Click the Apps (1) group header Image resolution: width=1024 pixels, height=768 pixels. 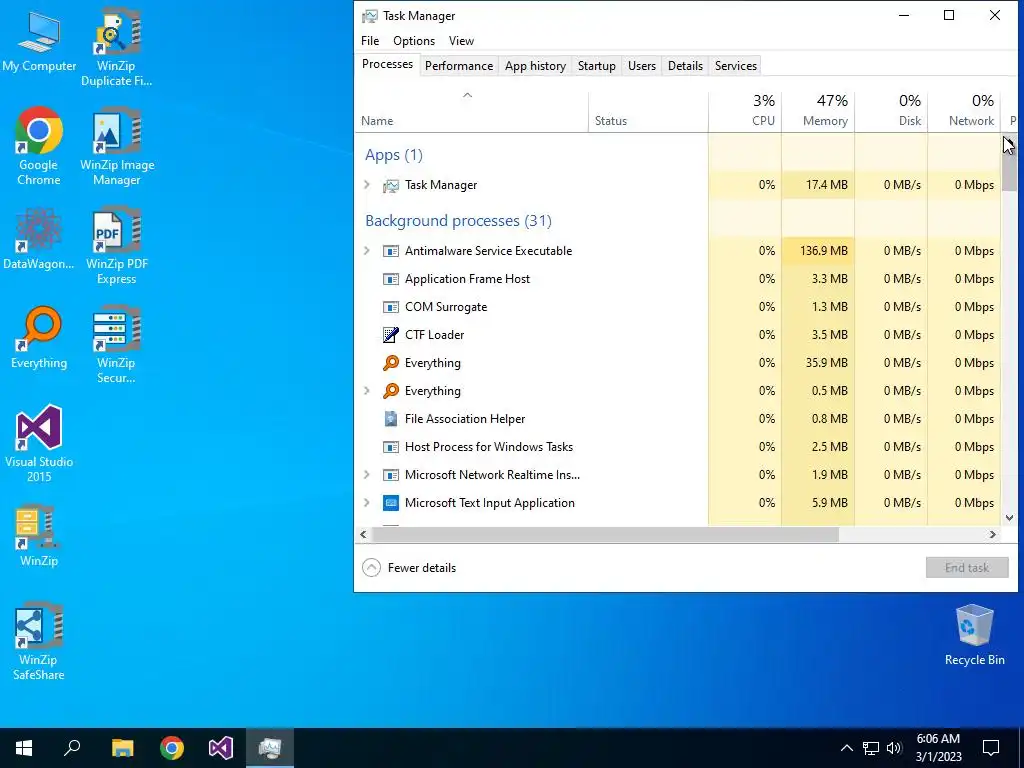tap(394, 155)
